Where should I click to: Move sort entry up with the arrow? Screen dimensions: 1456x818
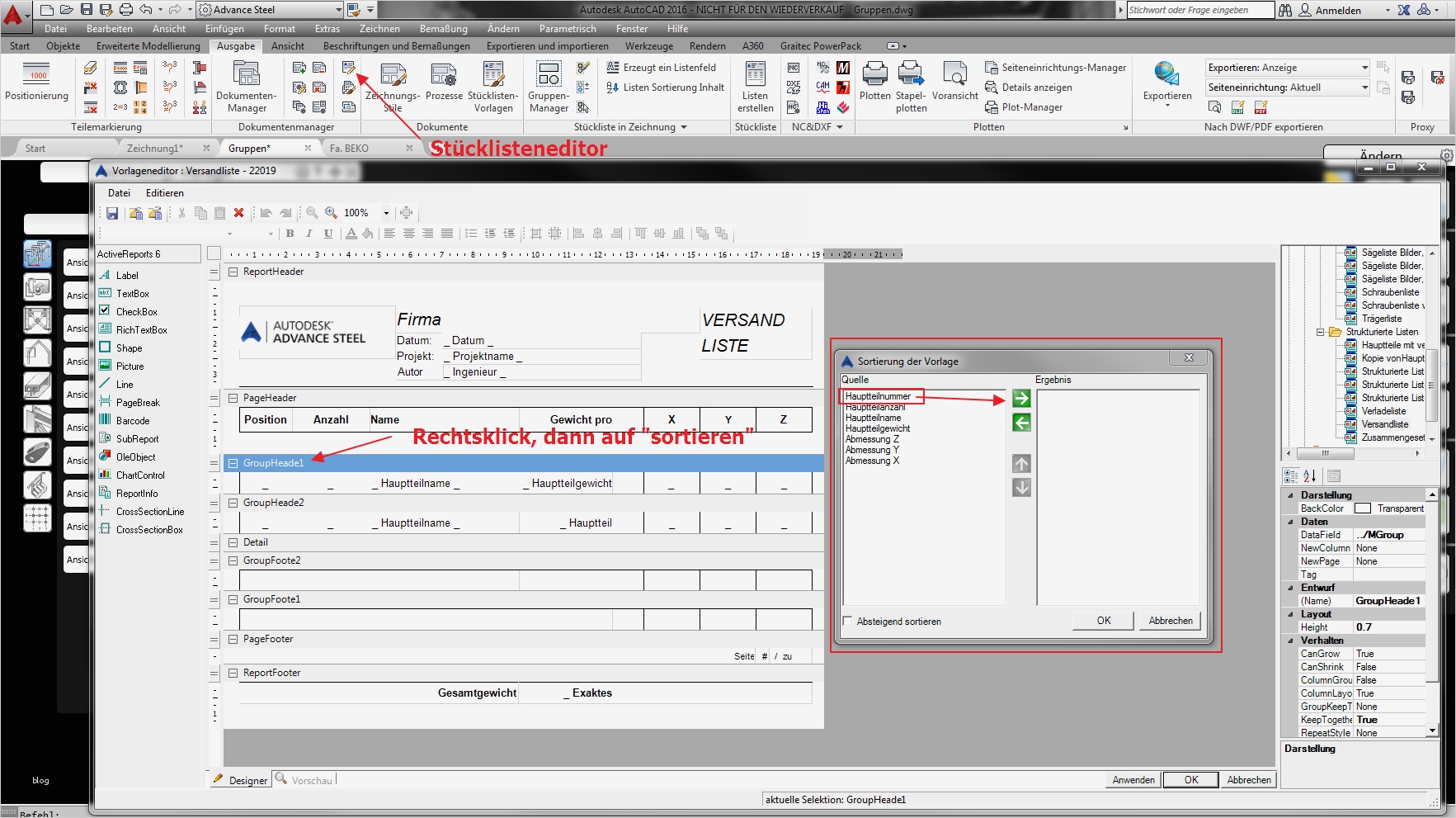1021,464
